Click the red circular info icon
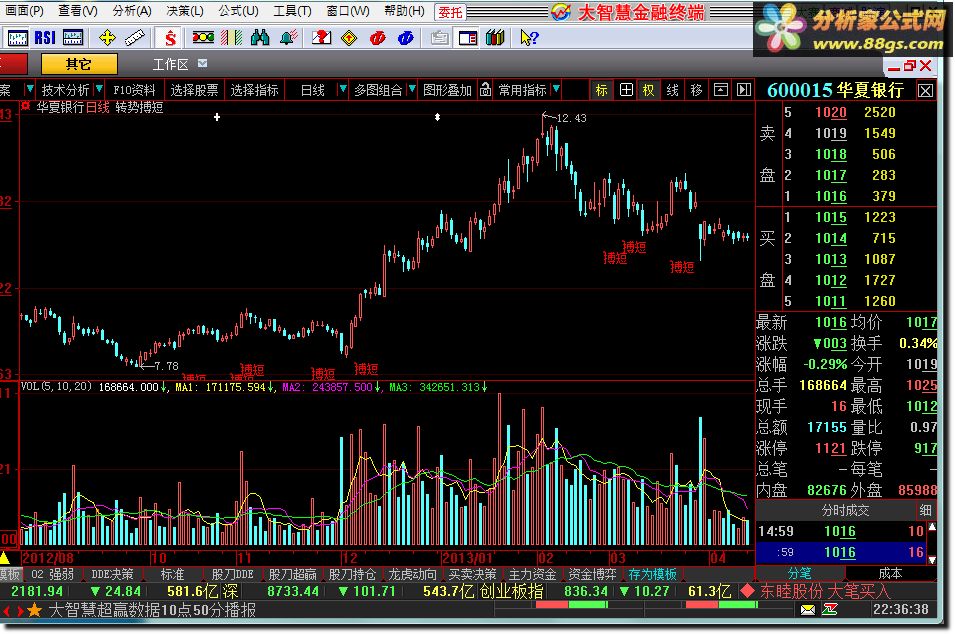This screenshot has height=634, width=955. click(x=378, y=38)
